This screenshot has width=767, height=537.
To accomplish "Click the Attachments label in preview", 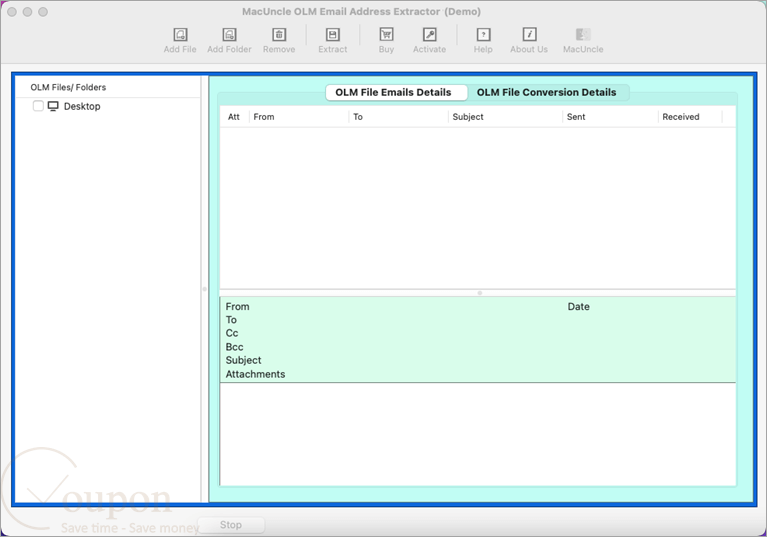I will point(255,374).
